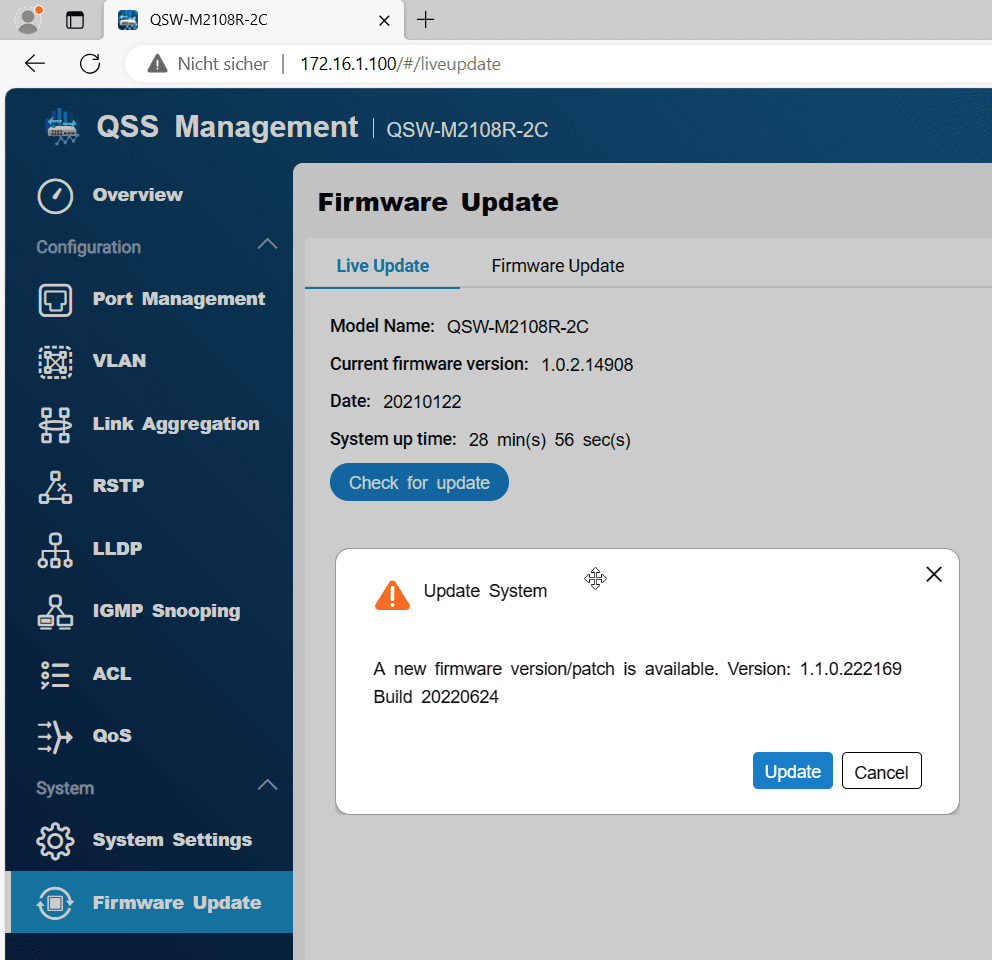Click the Date value 20210122
The image size is (992, 960).
point(422,402)
